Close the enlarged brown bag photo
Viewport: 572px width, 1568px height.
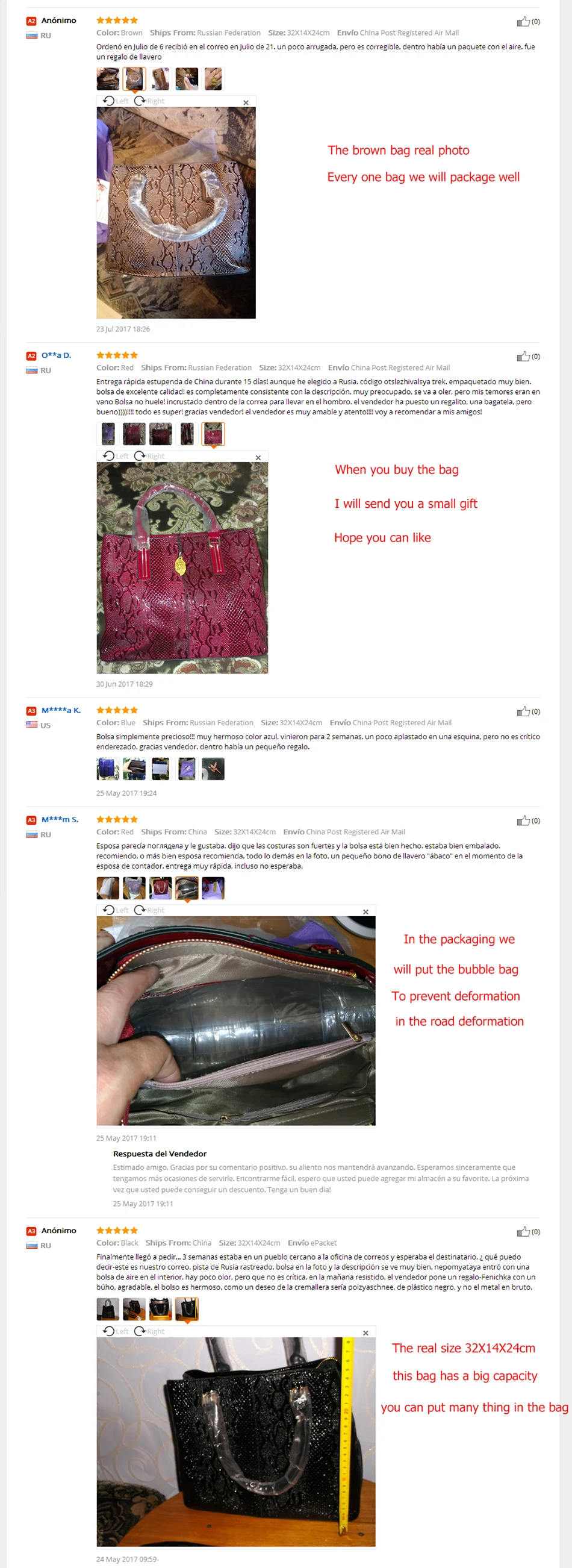click(246, 102)
